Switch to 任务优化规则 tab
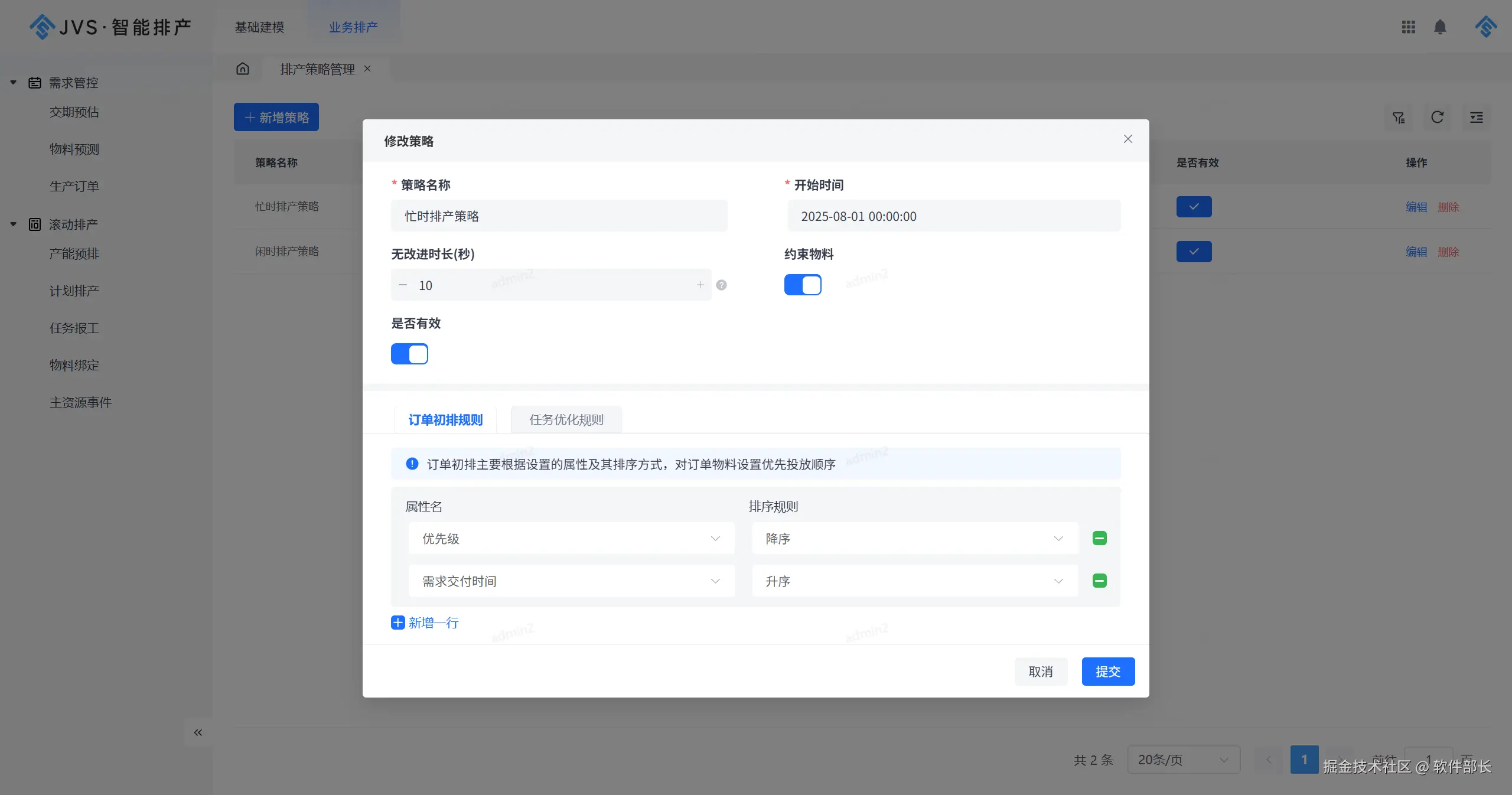This screenshot has width=1512, height=795. [566, 420]
